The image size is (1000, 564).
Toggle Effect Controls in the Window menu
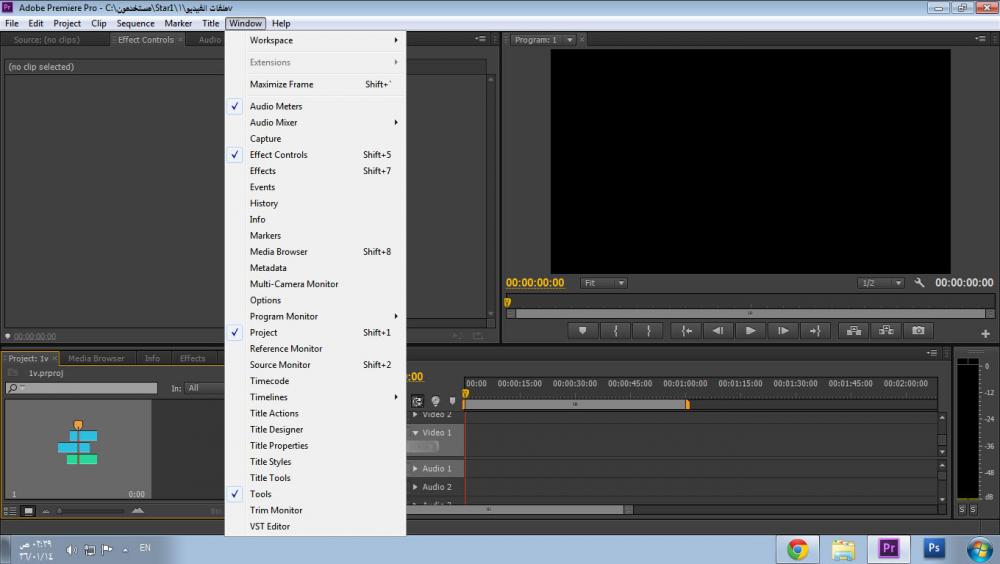[278, 155]
